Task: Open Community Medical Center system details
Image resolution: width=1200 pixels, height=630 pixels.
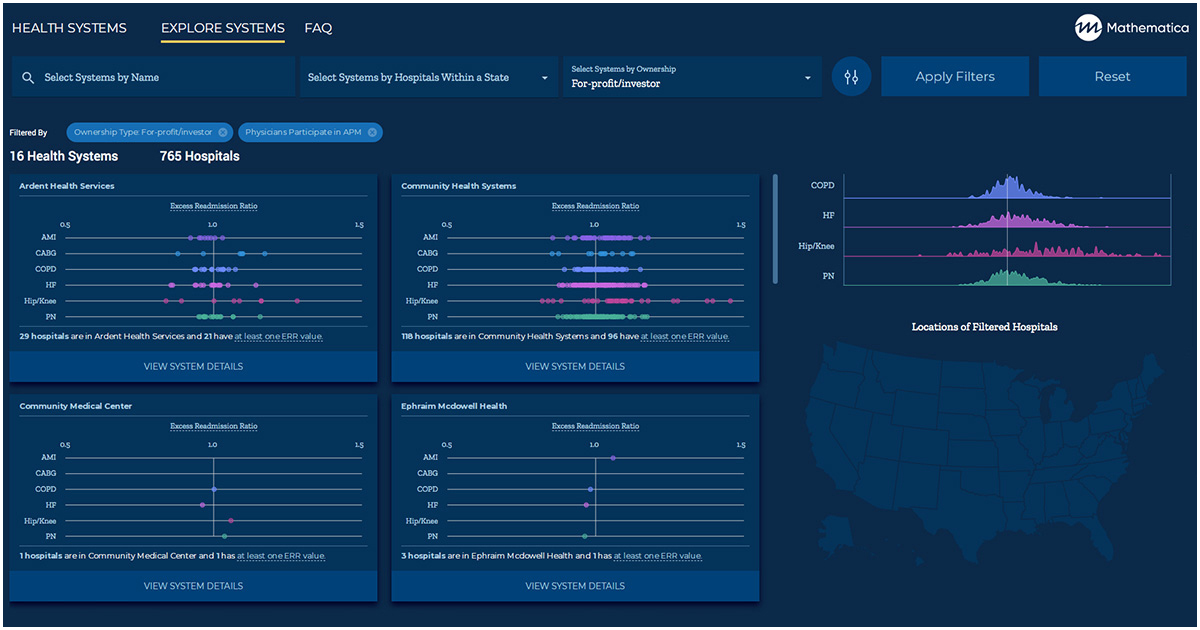Action: pos(193,586)
